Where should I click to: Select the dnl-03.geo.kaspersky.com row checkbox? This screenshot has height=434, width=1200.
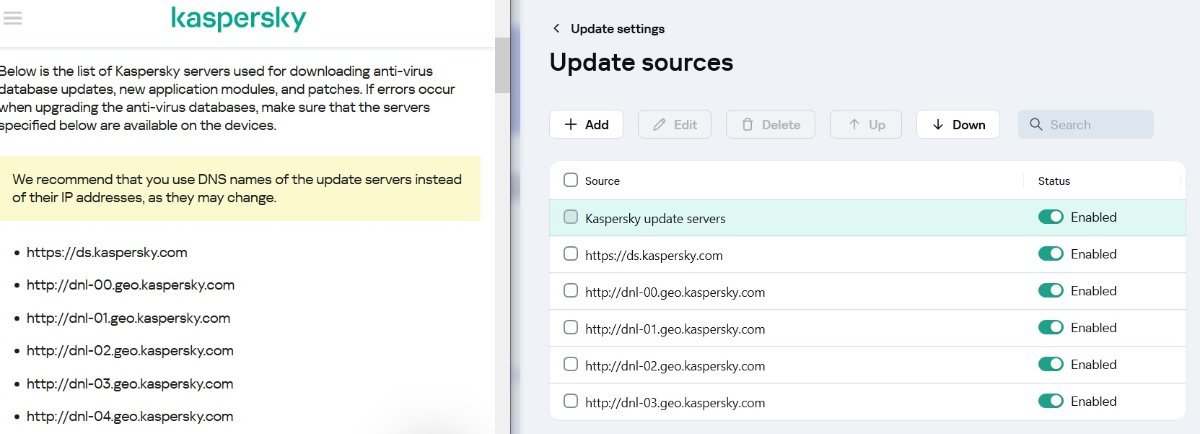pos(571,402)
